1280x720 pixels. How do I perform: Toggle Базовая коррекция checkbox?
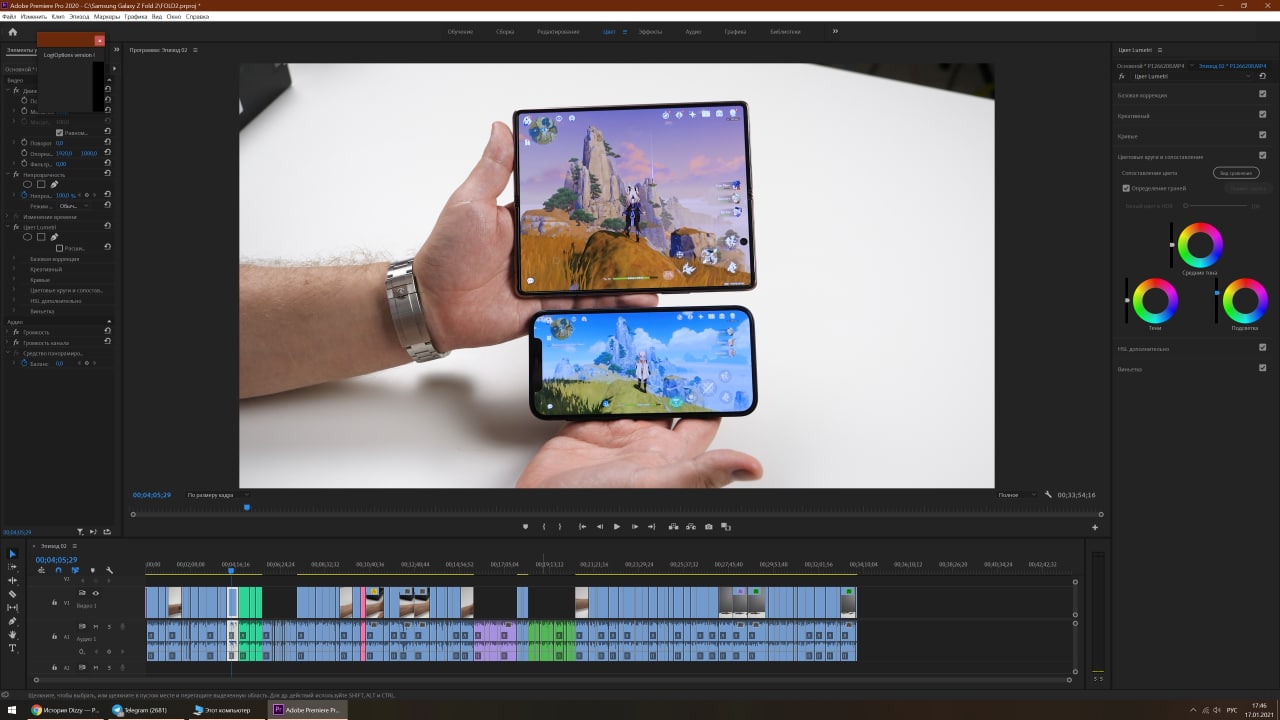1263,94
